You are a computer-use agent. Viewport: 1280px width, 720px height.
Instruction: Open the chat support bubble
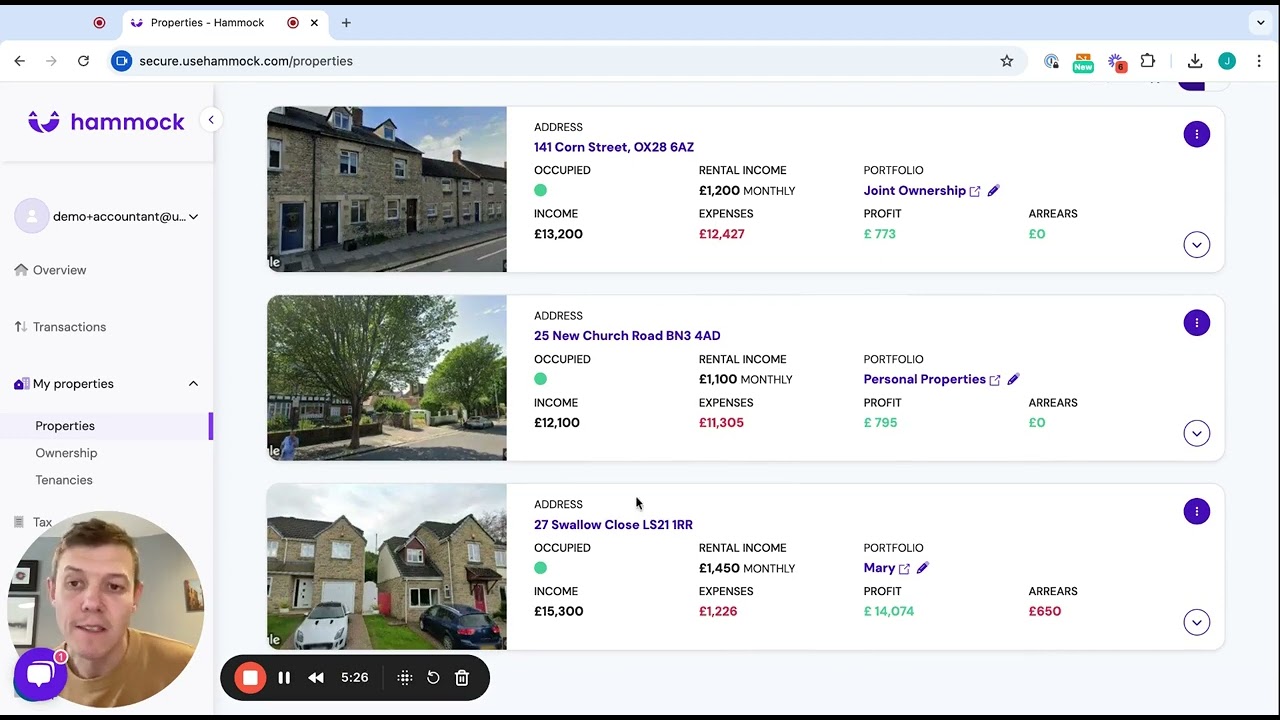pos(39,674)
